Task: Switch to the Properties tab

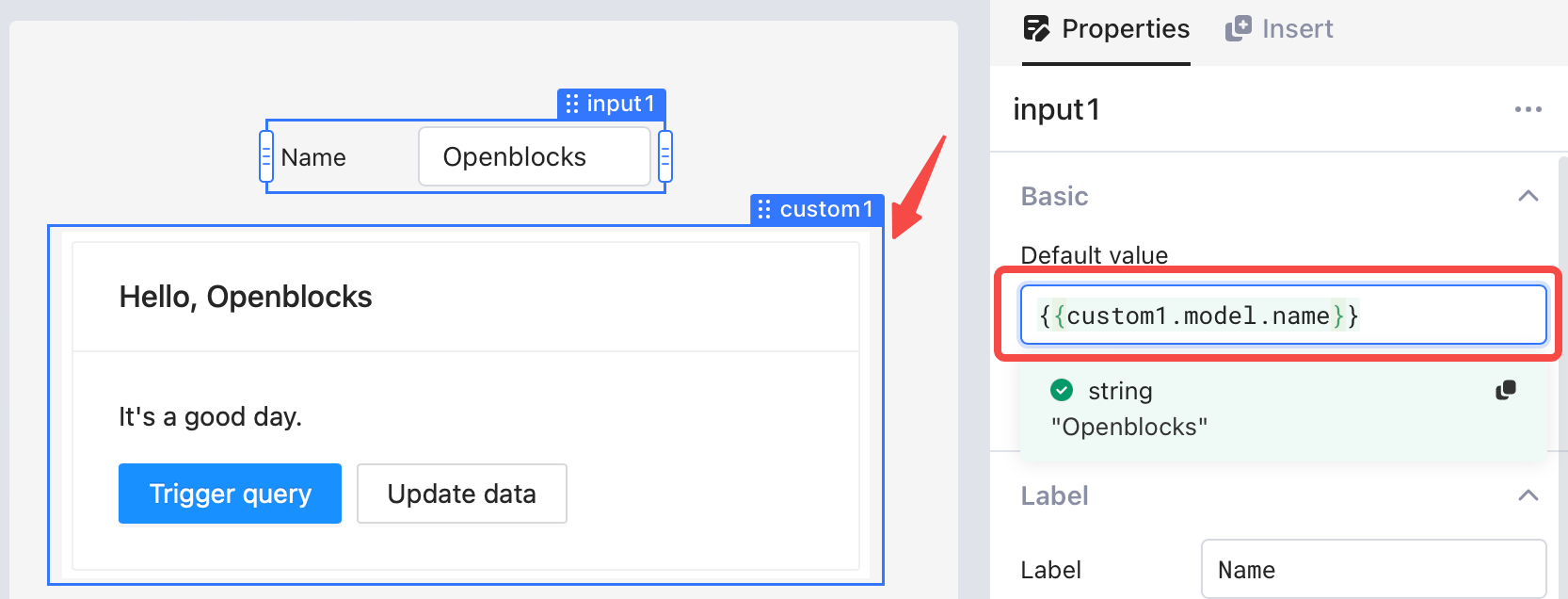Action: click(x=1107, y=30)
